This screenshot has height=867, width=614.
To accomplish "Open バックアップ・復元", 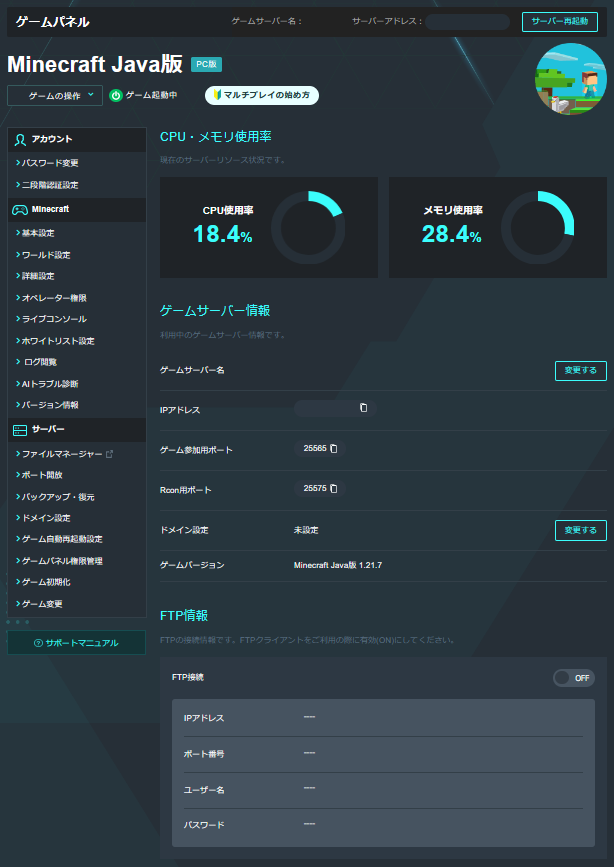I will [58, 497].
